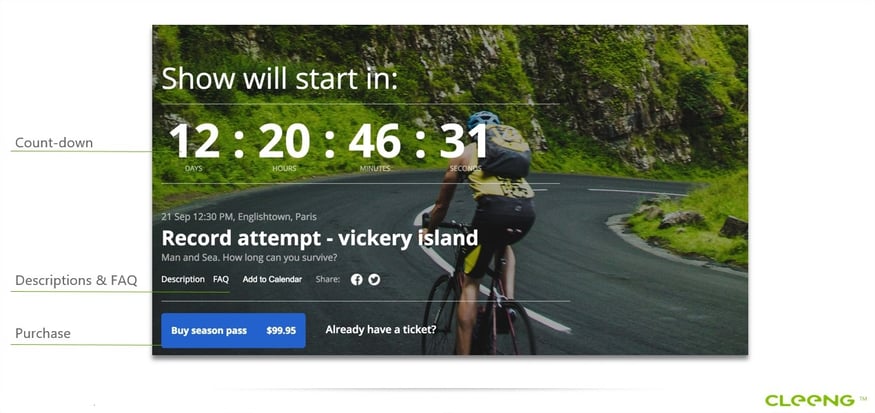
Task: Click the Show will start in heading
Action: pos(280,78)
